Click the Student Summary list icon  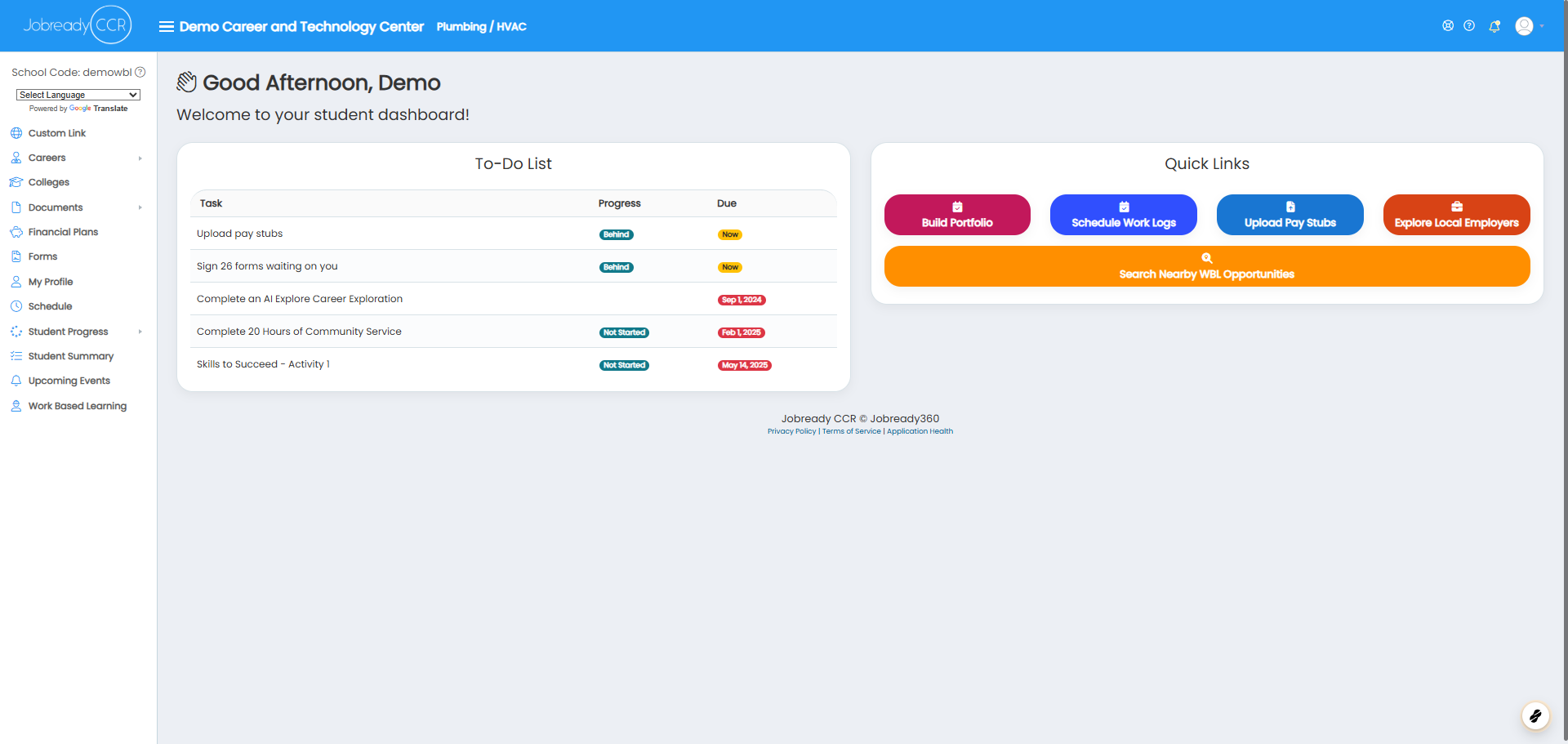pos(16,356)
